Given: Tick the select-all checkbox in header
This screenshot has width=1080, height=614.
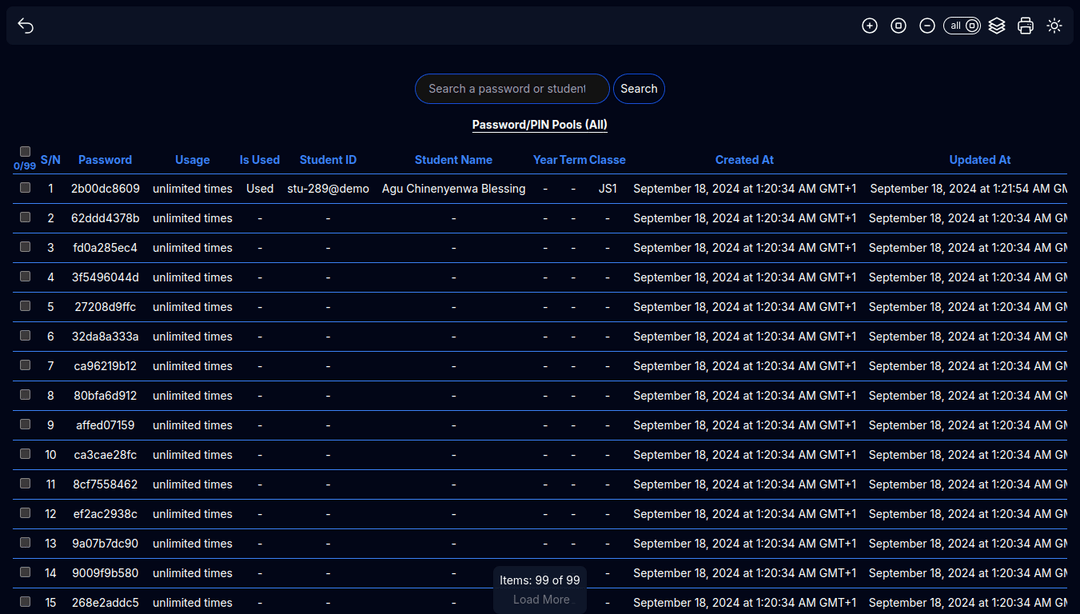Looking at the screenshot, I should 25,152.
